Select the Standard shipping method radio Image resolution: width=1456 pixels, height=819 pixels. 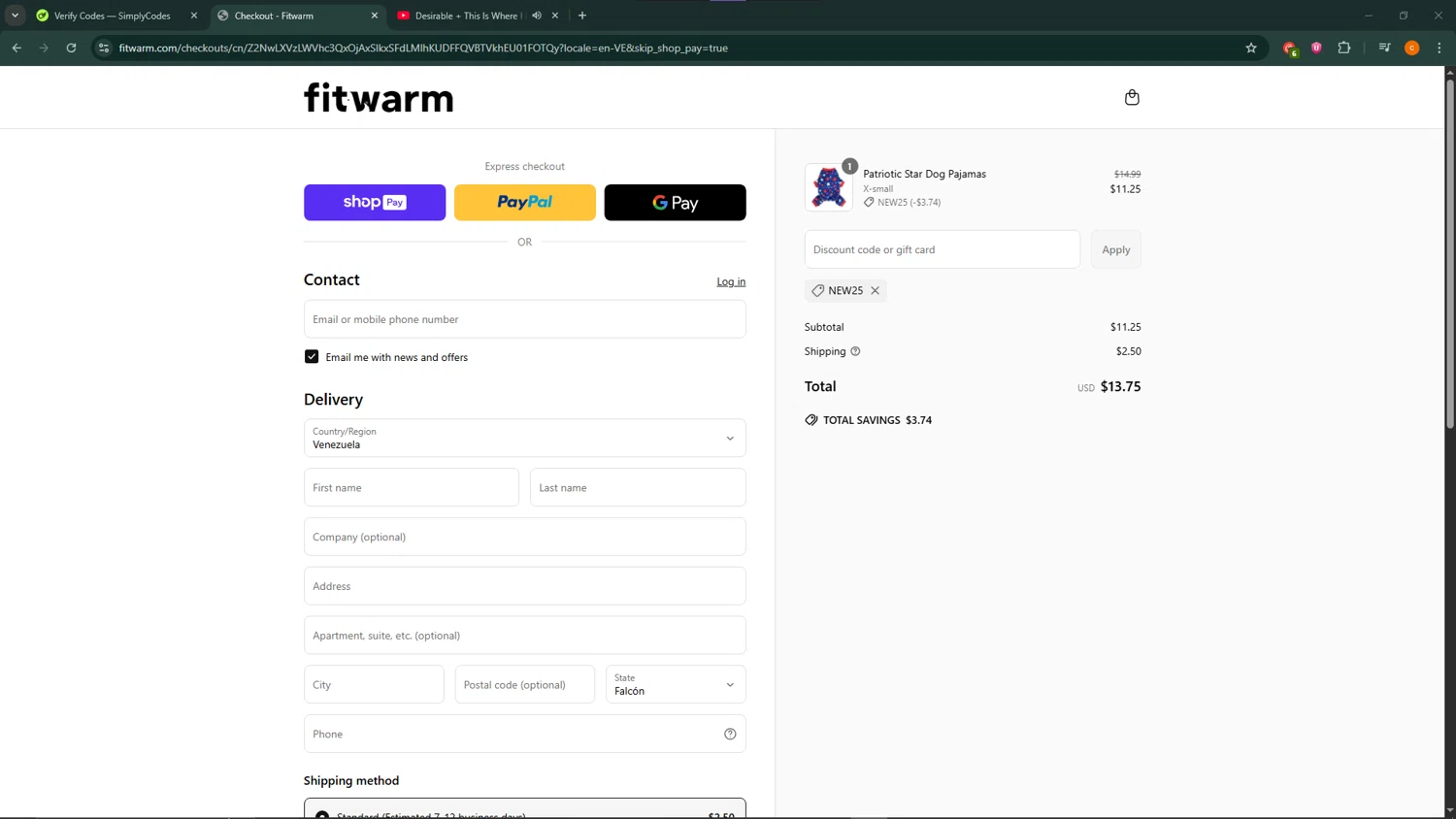point(322,814)
